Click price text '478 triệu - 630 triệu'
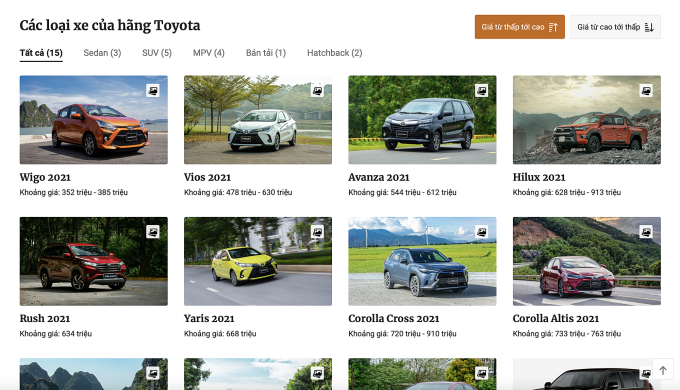Screen dimensions: 680x390 click(259, 192)
